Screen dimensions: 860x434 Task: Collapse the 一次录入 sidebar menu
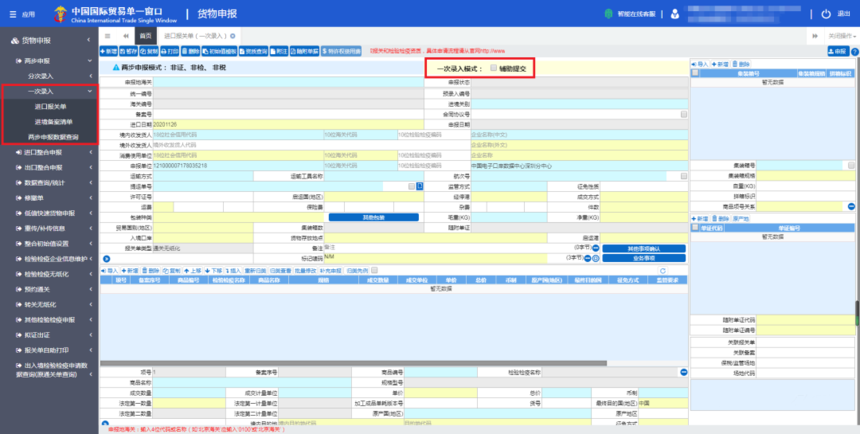50,91
